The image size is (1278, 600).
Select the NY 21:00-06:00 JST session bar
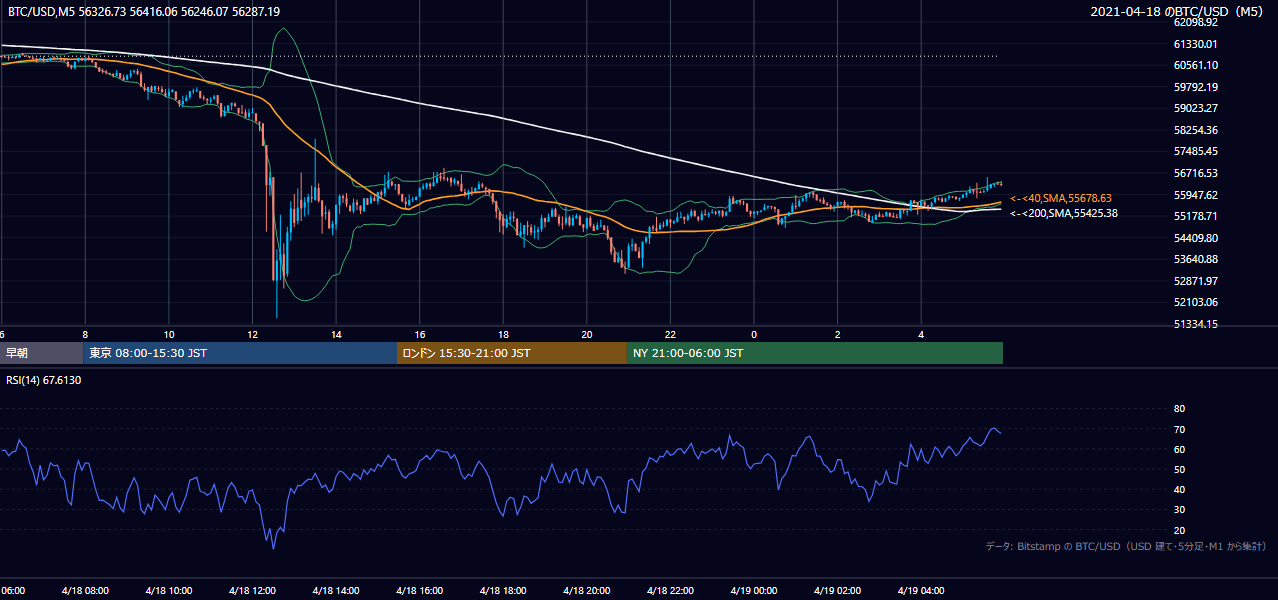[x=815, y=353]
